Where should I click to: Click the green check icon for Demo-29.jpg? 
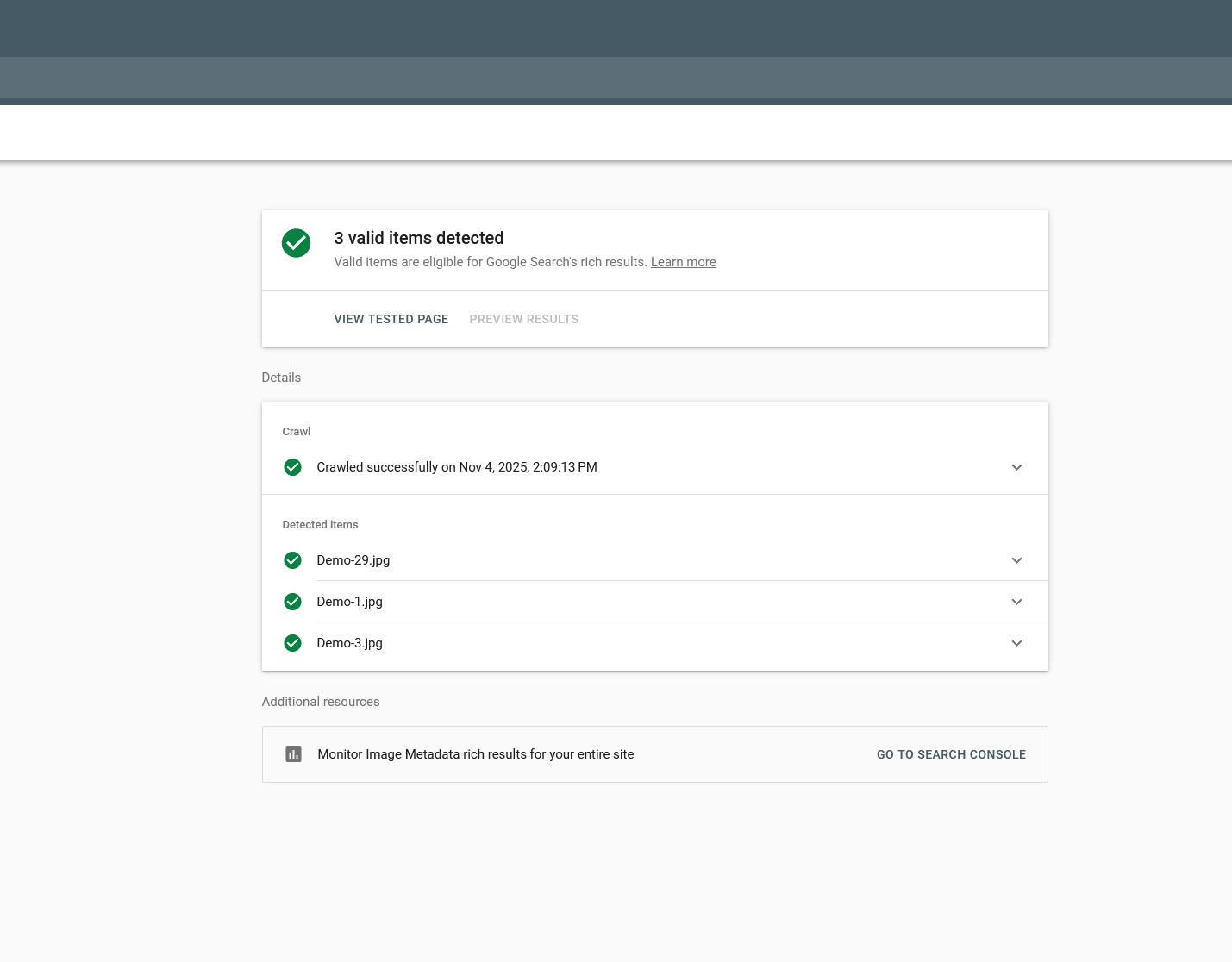click(x=293, y=560)
